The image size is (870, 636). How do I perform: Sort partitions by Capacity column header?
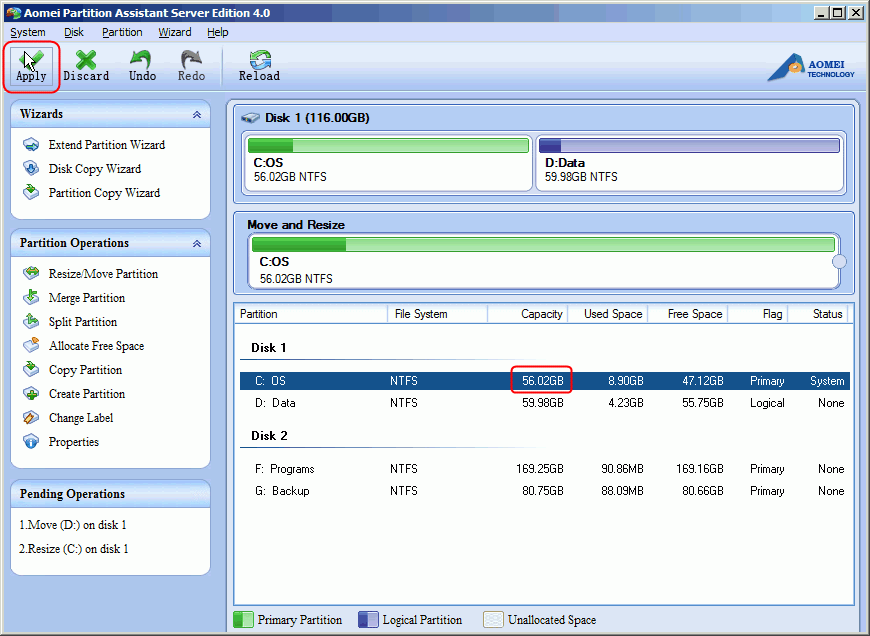coord(541,314)
